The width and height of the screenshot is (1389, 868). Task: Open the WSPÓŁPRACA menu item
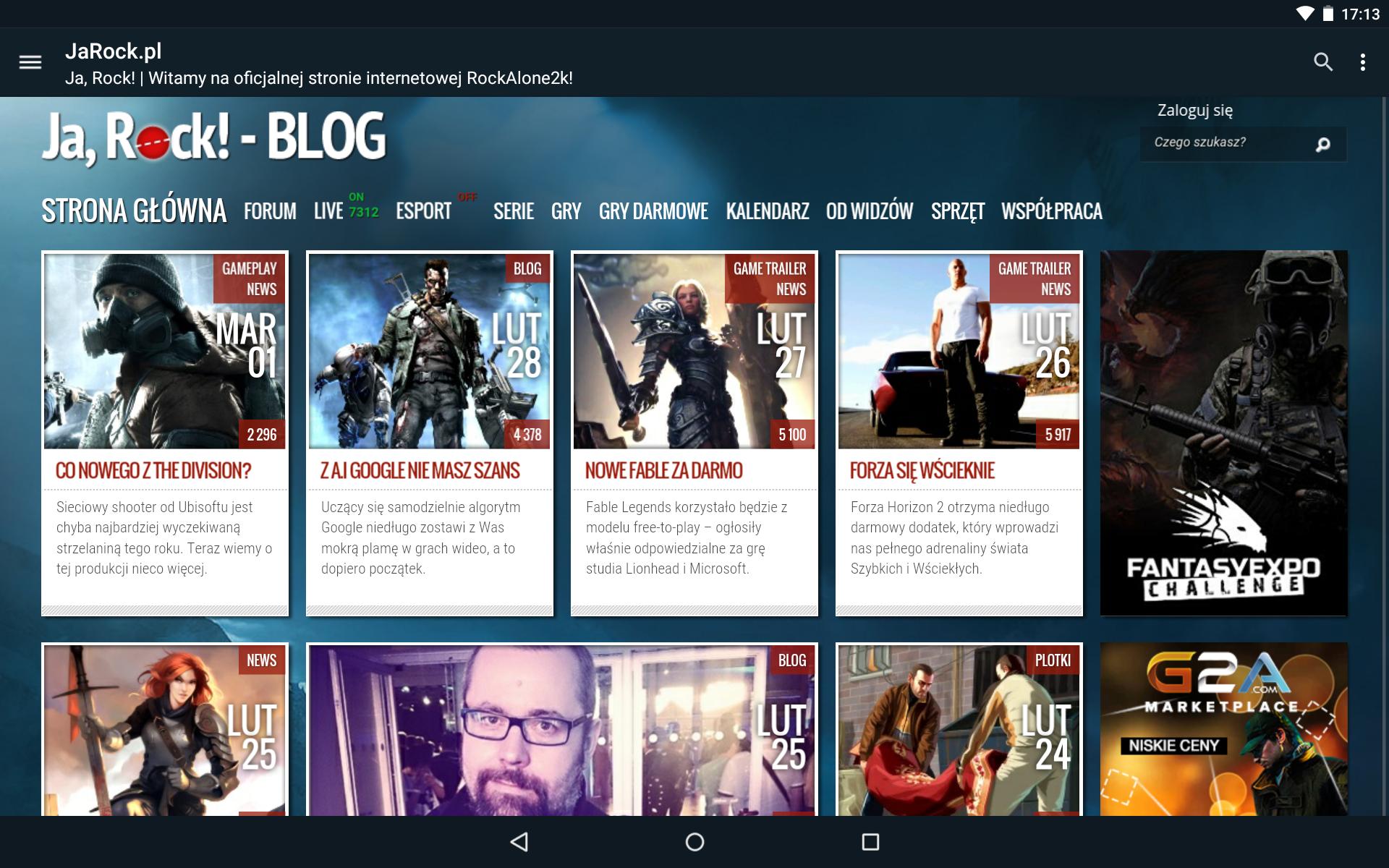1052,211
